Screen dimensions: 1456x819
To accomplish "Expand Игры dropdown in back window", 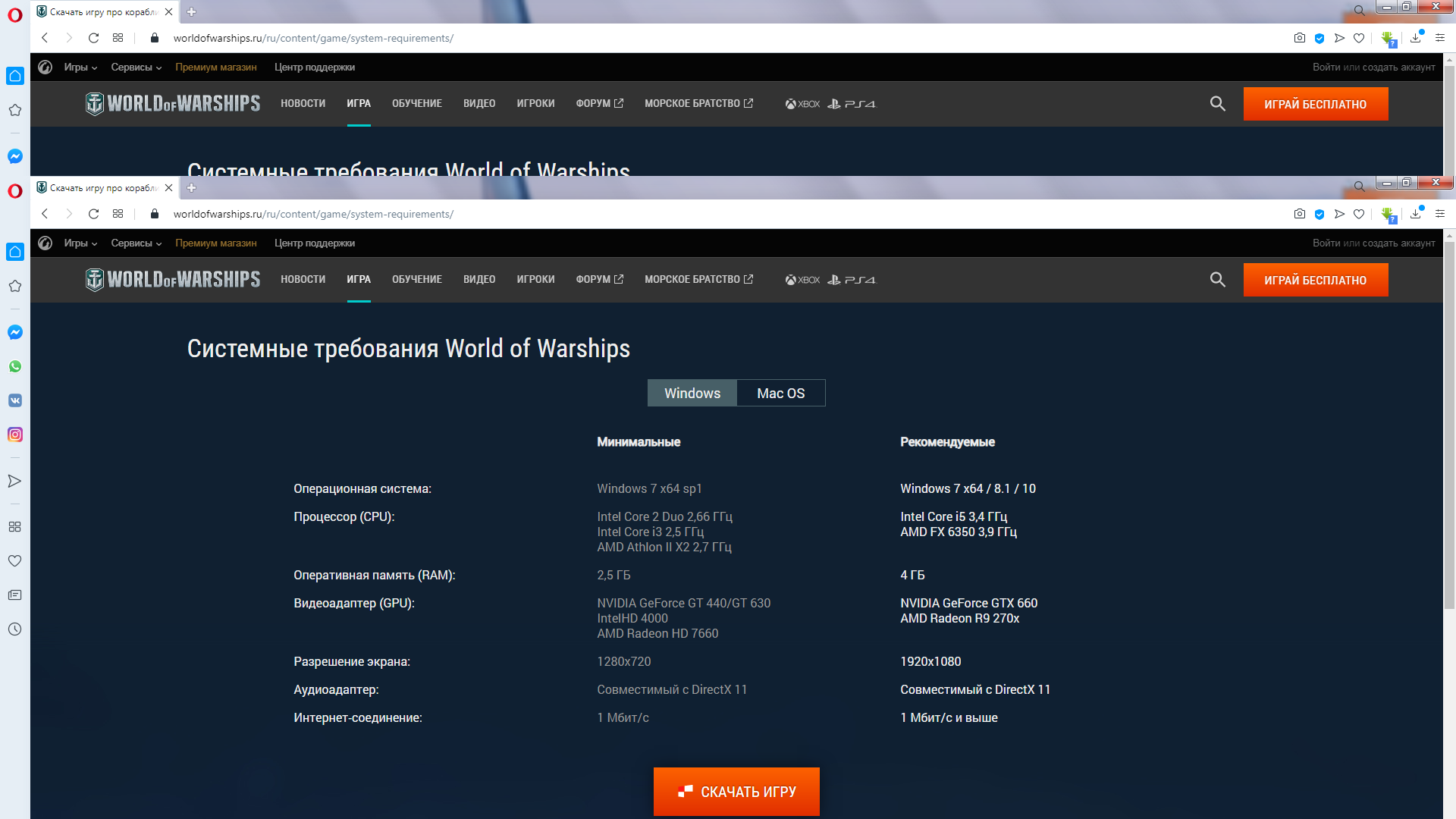I will [80, 67].
